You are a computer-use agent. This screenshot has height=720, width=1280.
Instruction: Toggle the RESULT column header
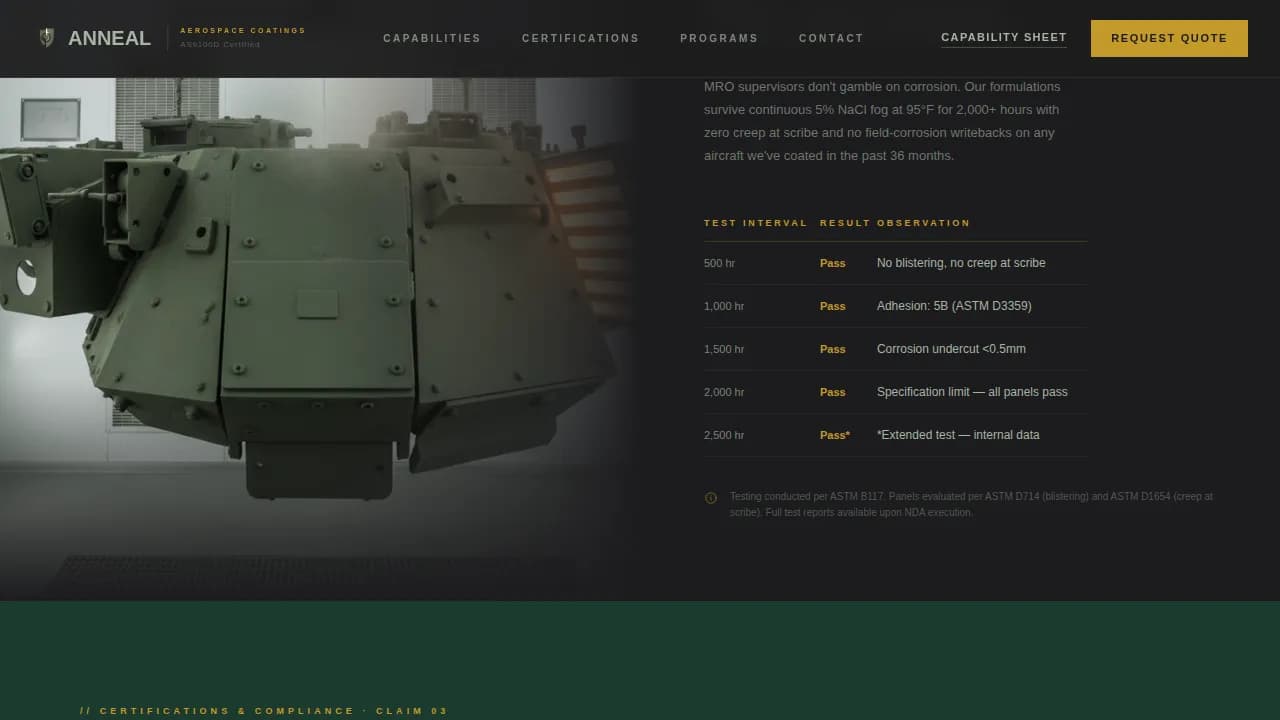(x=845, y=222)
